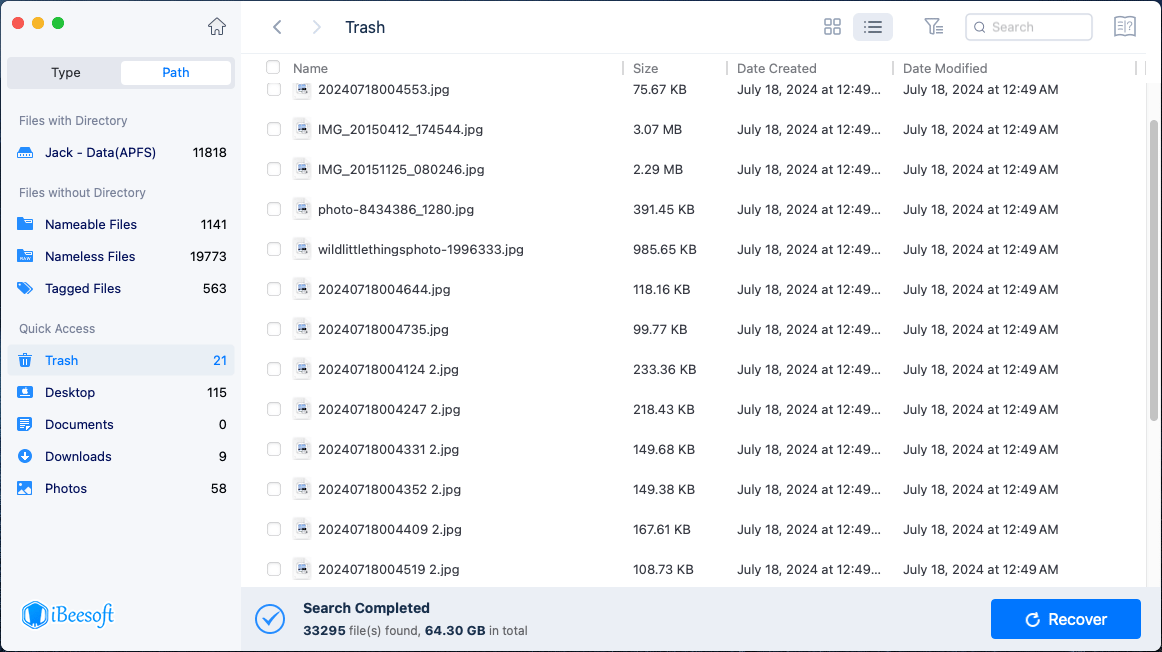Screen dimensions: 1162x652
Task: Select file name 20240718004331 2.jpg
Action: [388, 449]
